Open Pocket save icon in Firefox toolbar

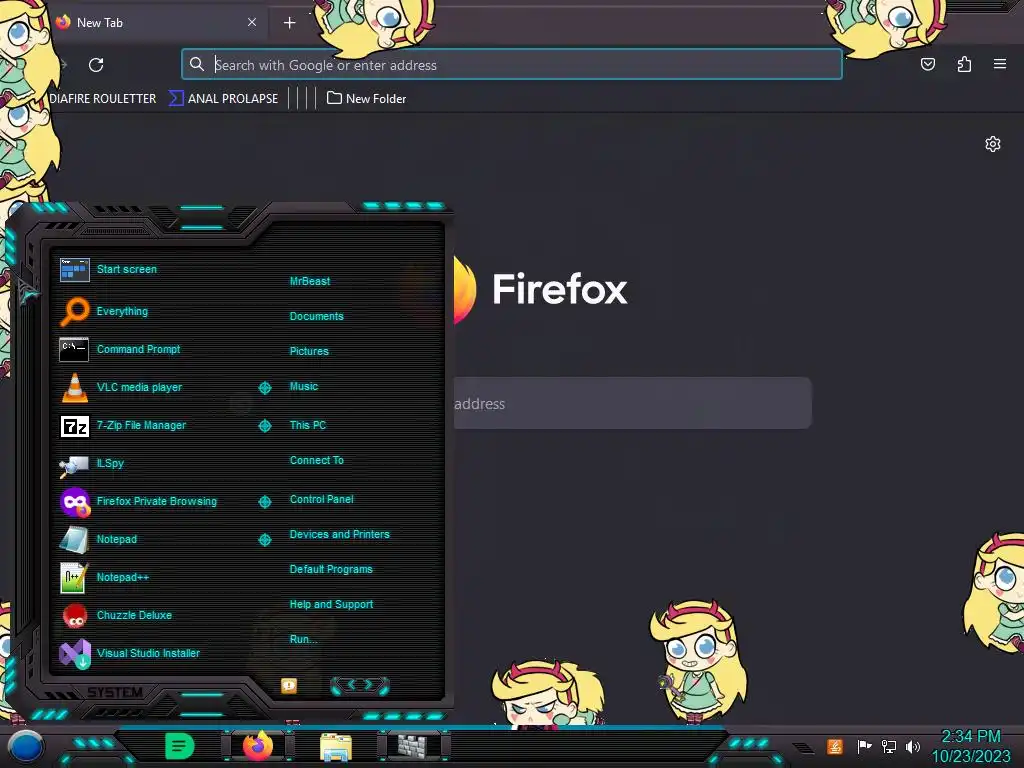click(927, 64)
